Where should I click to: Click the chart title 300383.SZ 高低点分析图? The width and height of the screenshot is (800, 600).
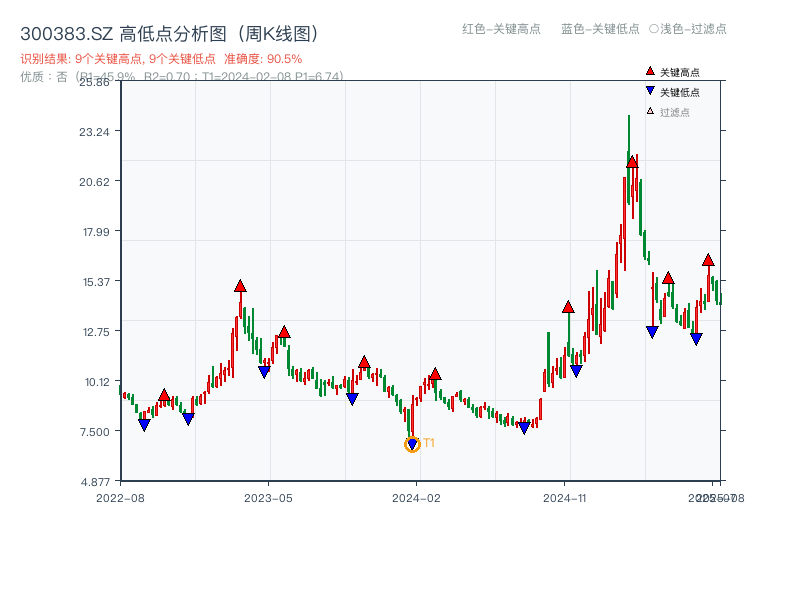click(170, 31)
